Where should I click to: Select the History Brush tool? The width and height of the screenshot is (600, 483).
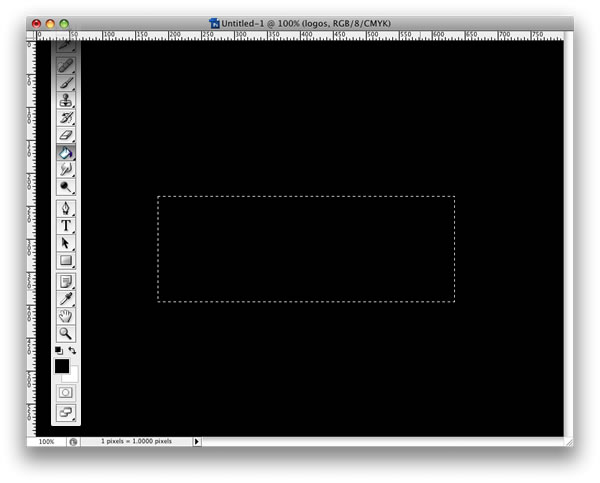[x=66, y=117]
